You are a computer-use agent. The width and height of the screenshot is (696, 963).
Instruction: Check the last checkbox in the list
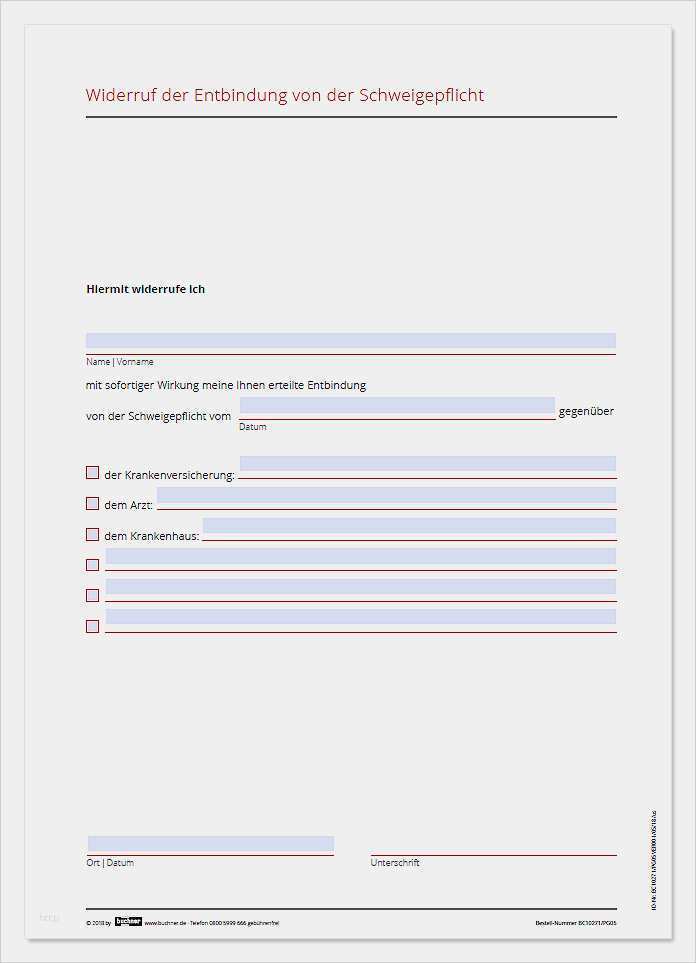[92, 626]
